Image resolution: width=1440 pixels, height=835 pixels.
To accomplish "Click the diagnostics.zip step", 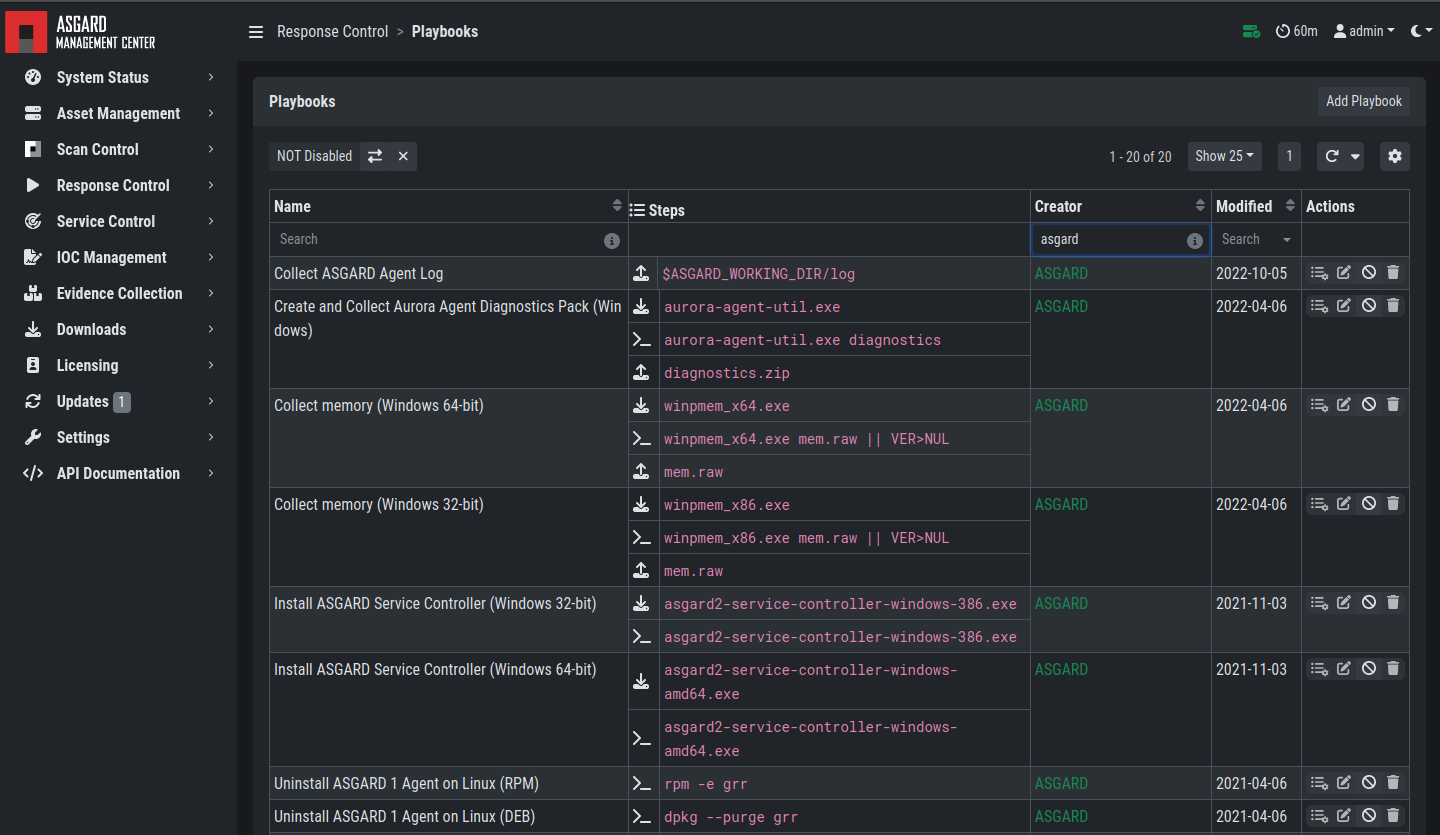I will tap(727, 373).
